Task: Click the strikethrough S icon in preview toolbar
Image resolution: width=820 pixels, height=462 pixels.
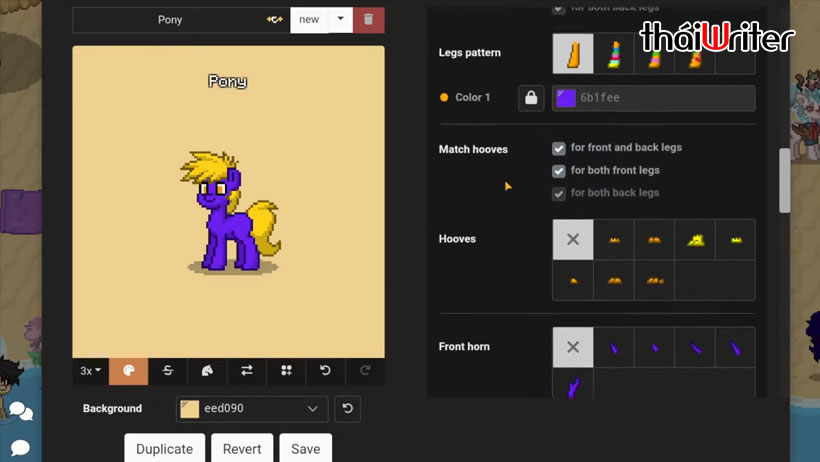Action: [168, 371]
